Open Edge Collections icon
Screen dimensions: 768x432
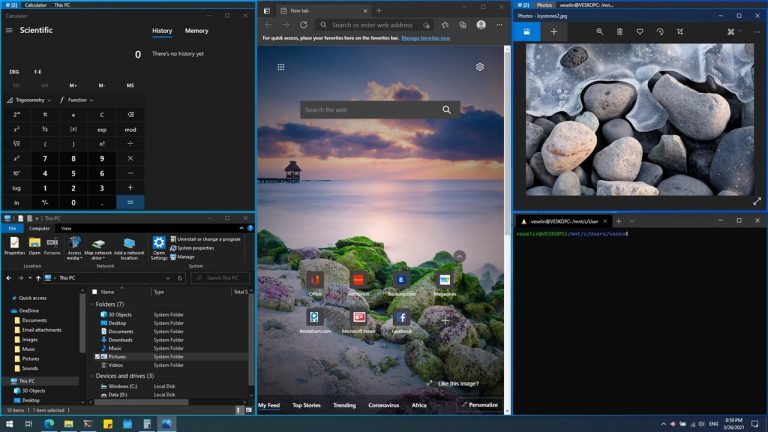[x=463, y=24]
